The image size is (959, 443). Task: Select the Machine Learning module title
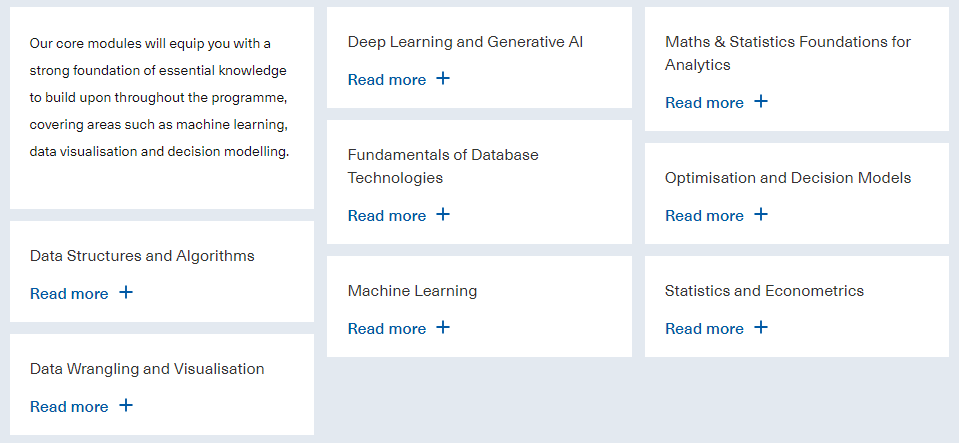(412, 291)
